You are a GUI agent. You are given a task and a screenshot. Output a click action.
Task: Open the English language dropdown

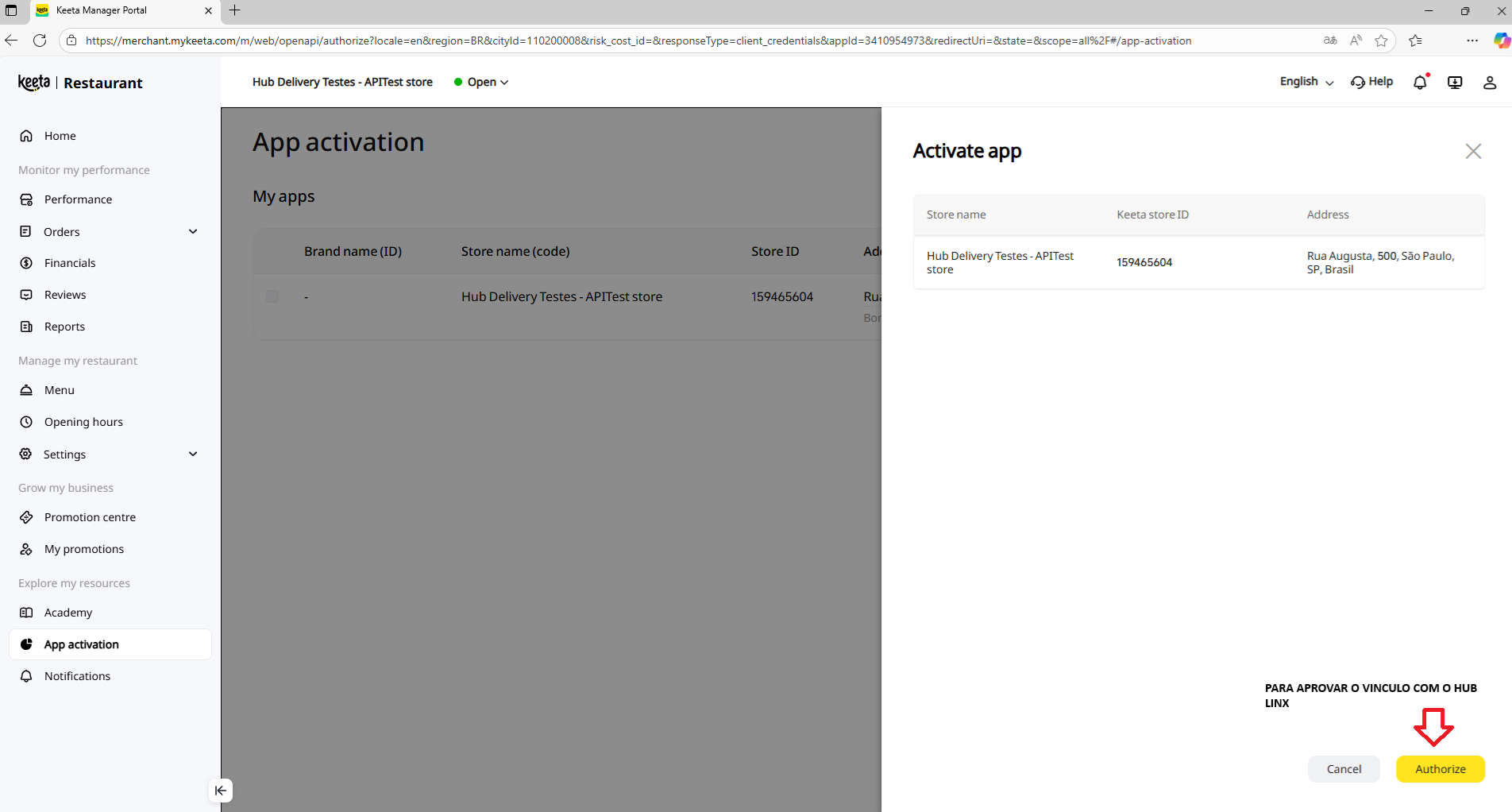click(x=1307, y=82)
